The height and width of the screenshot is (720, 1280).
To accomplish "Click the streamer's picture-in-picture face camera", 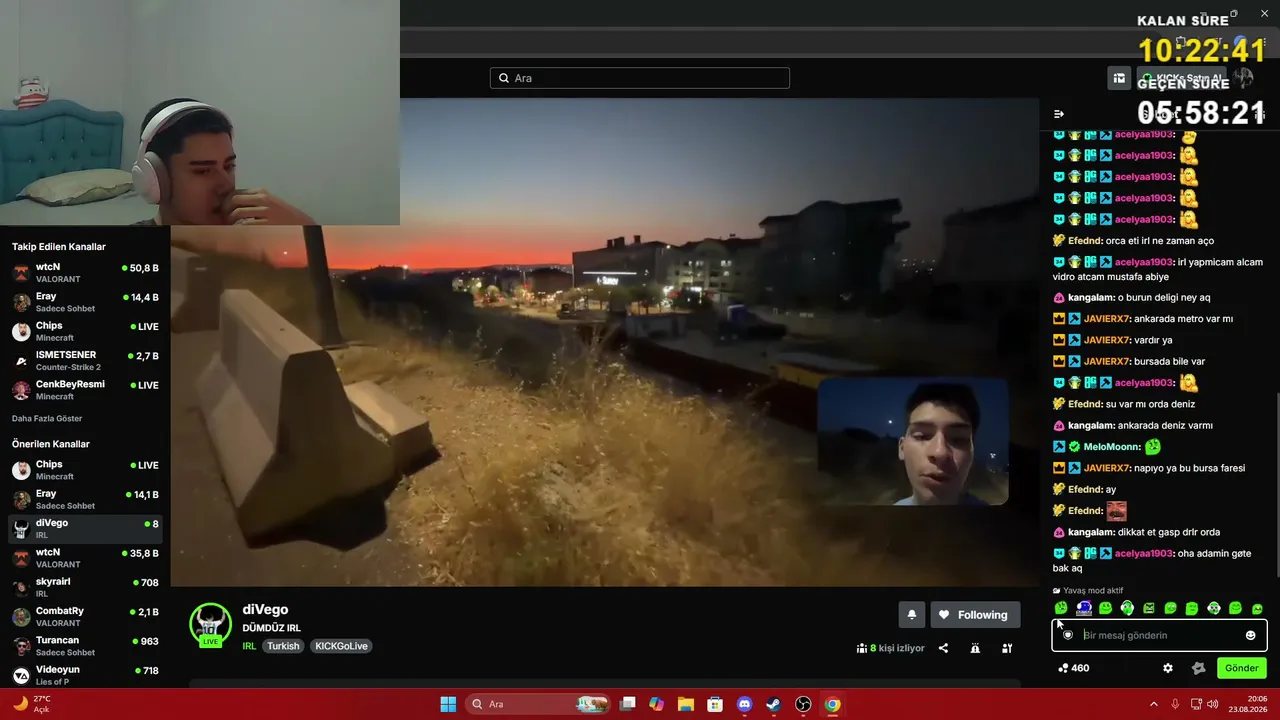I will (x=913, y=441).
